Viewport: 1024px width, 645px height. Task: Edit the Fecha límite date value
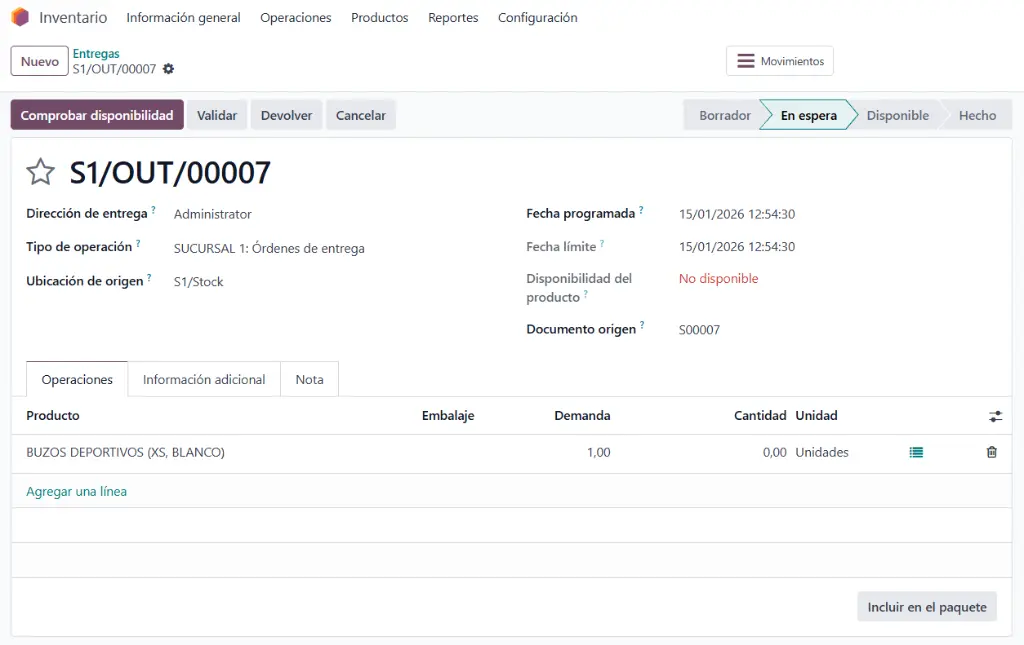coord(737,247)
